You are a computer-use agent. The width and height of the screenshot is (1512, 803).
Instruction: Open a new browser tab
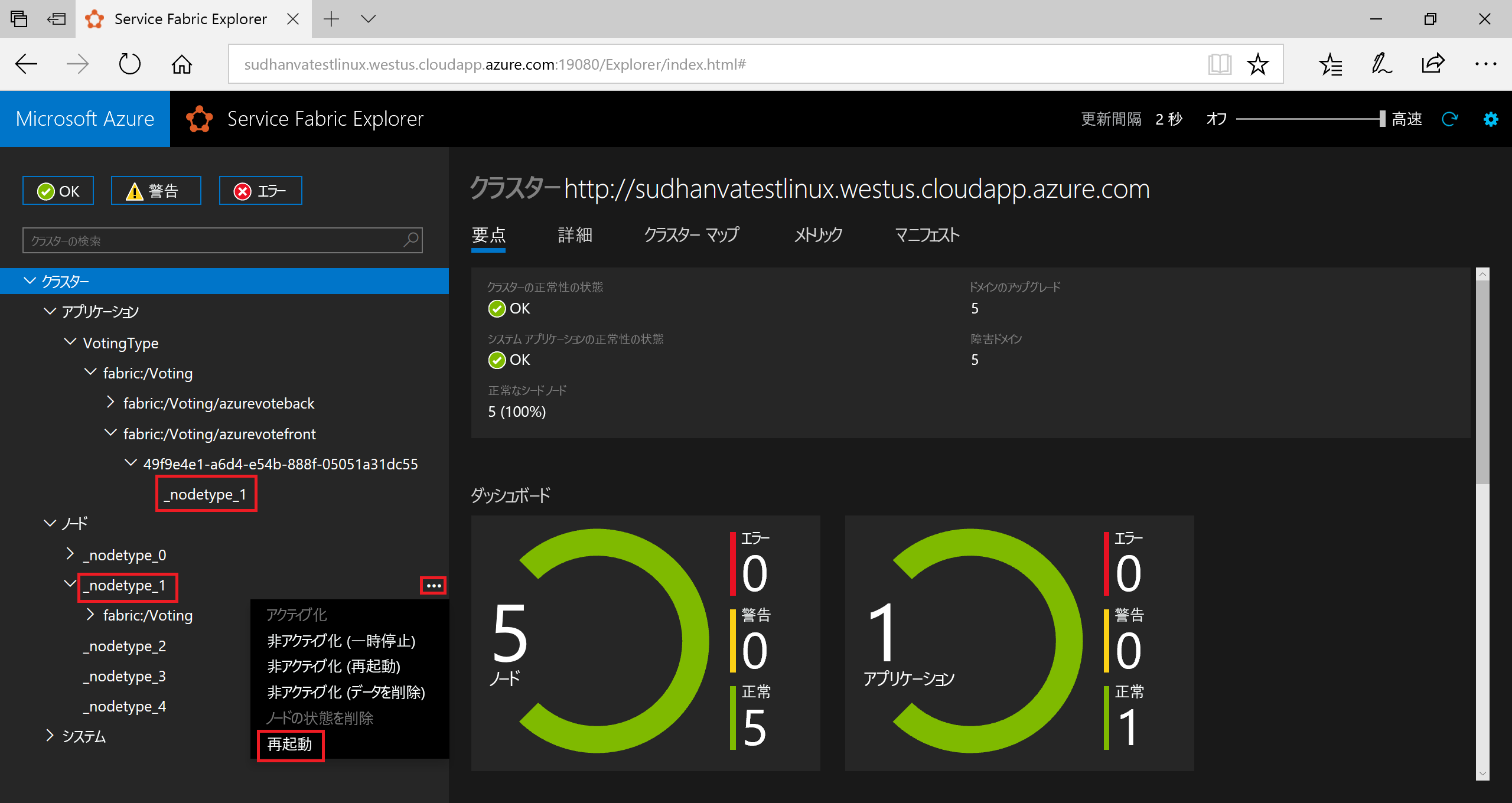(x=331, y=19)
